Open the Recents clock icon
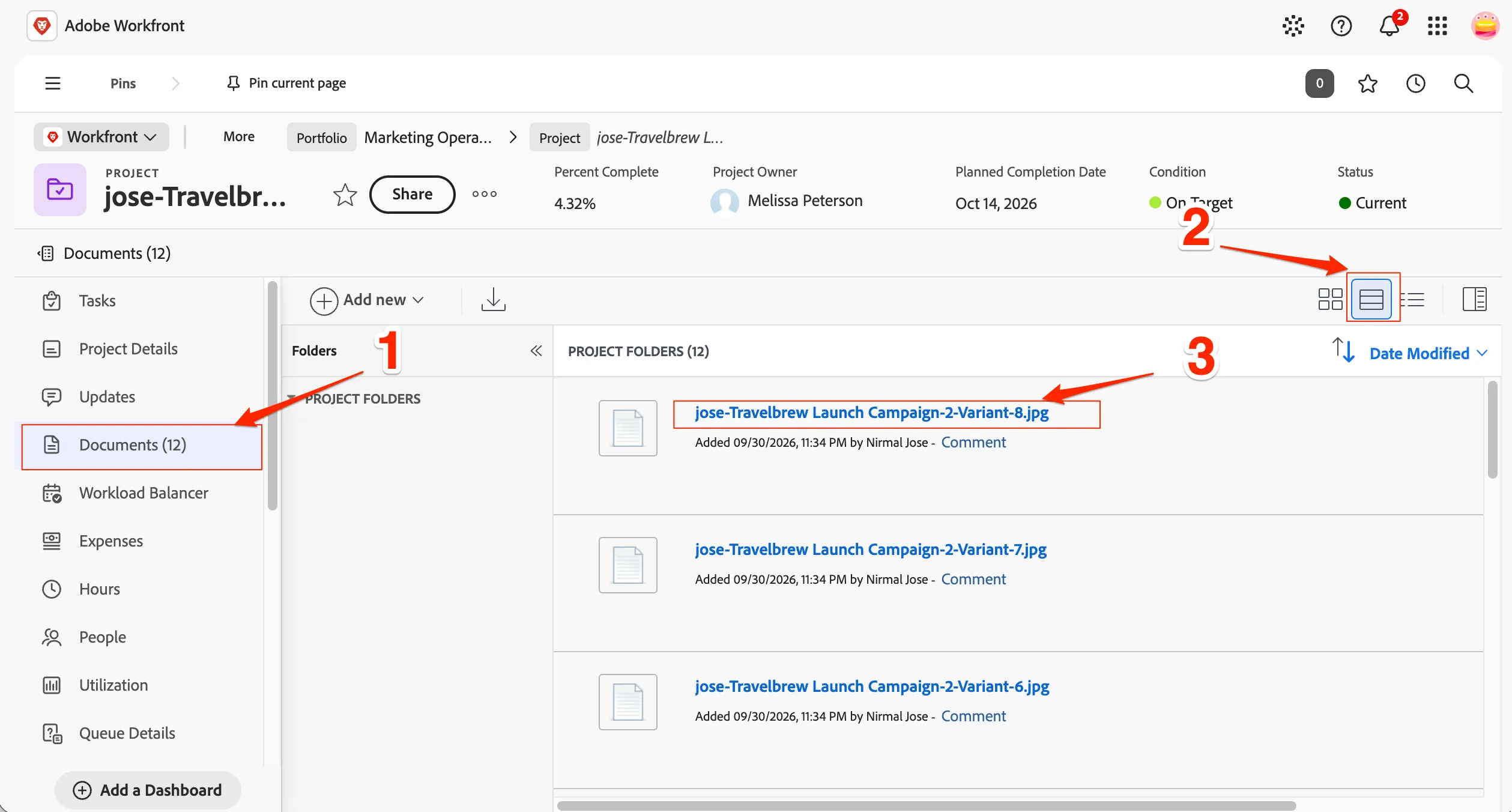Viewport: 1512px width, 812px height. pos(1415,83)
